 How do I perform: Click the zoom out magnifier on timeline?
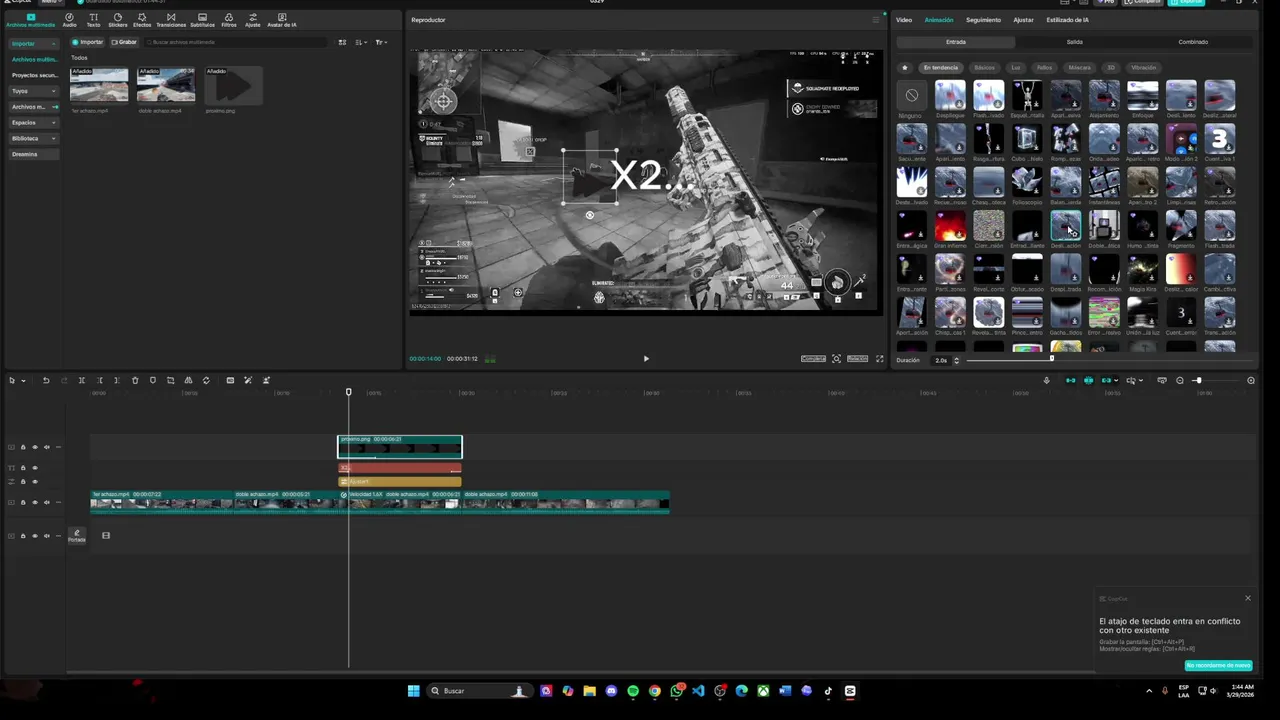point(1180,380)
